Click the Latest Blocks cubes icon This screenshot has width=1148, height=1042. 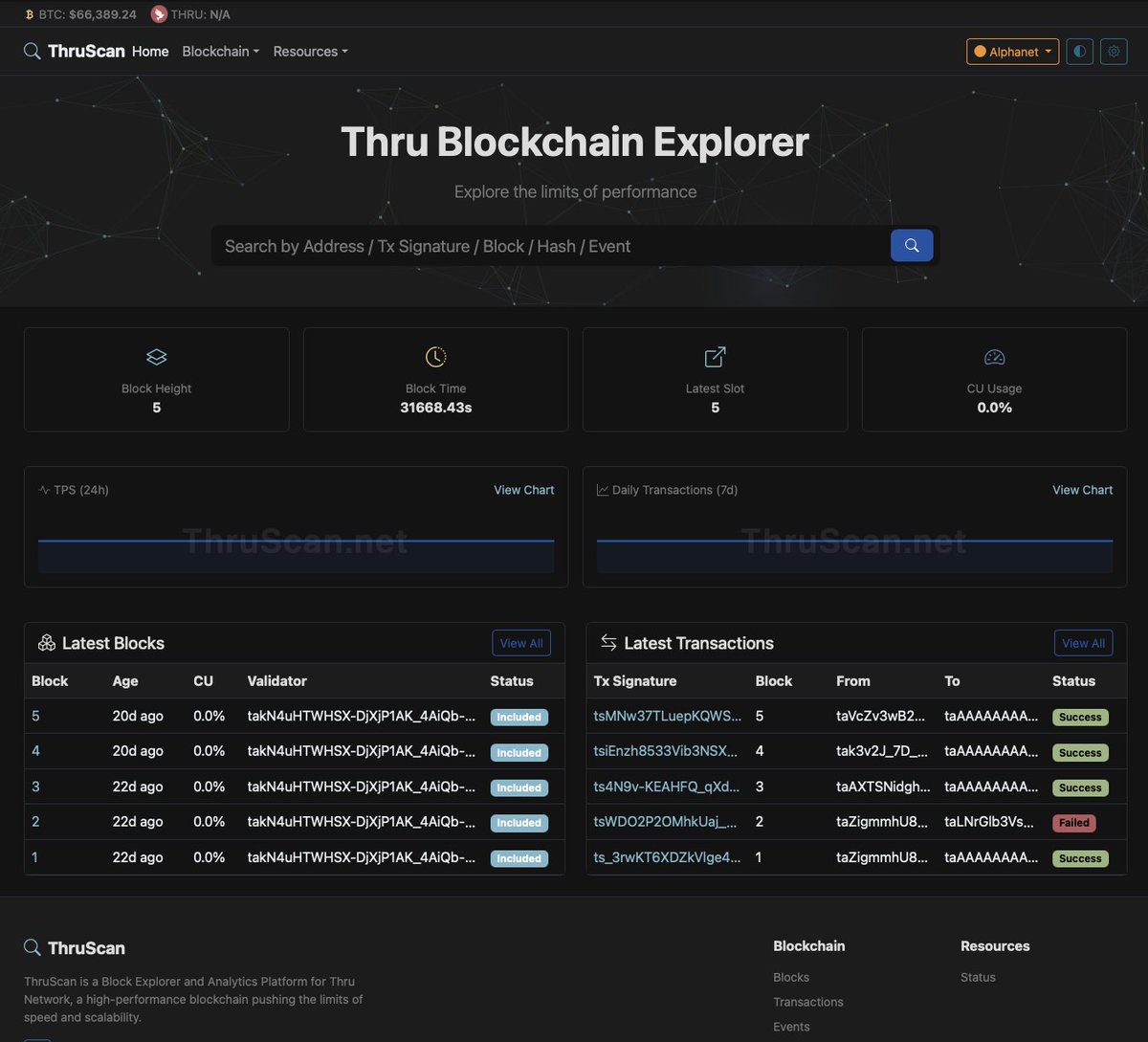click(x=47, y=643)
